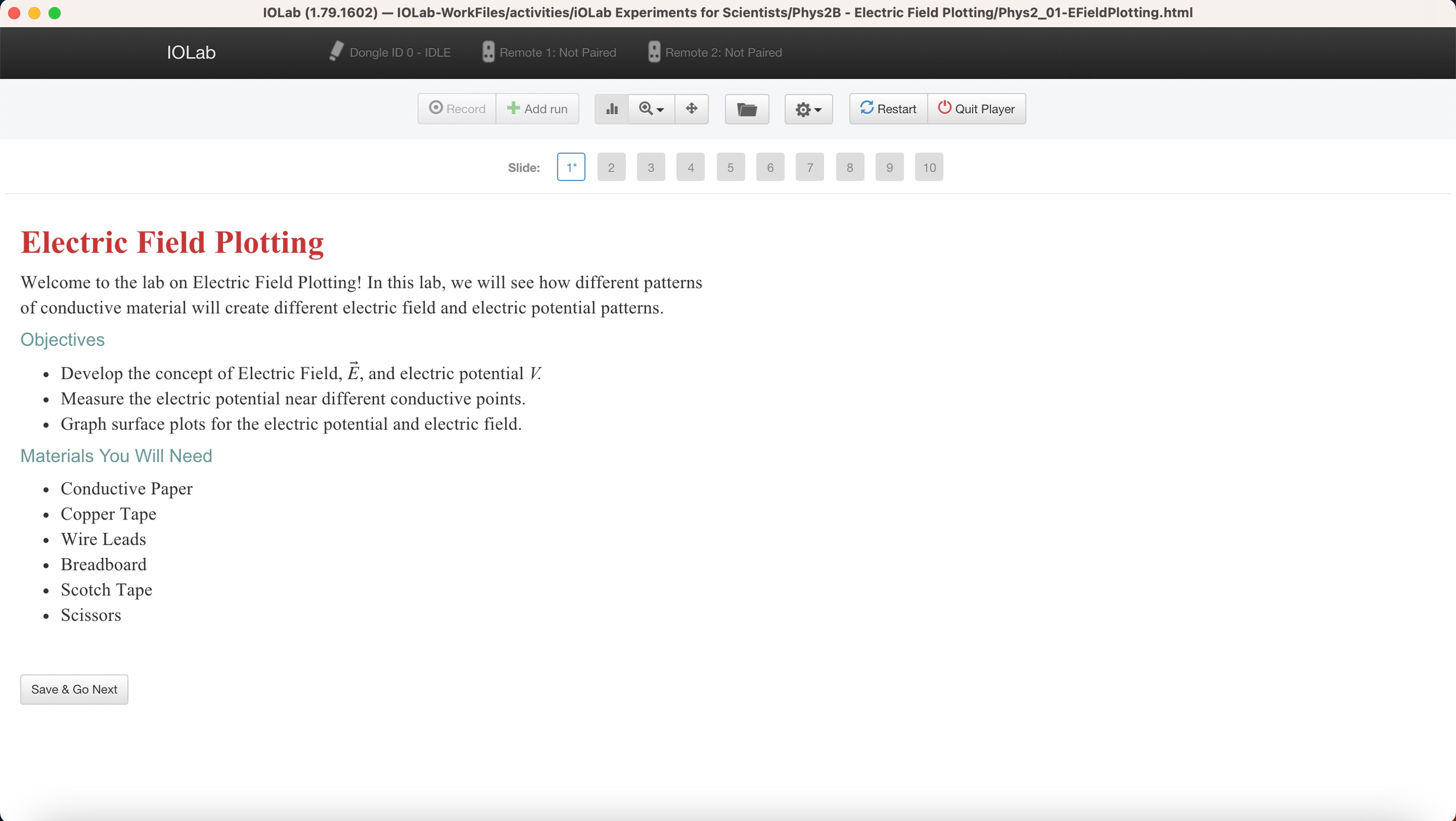Click Save & Go Next

click(x=74, y=690)
